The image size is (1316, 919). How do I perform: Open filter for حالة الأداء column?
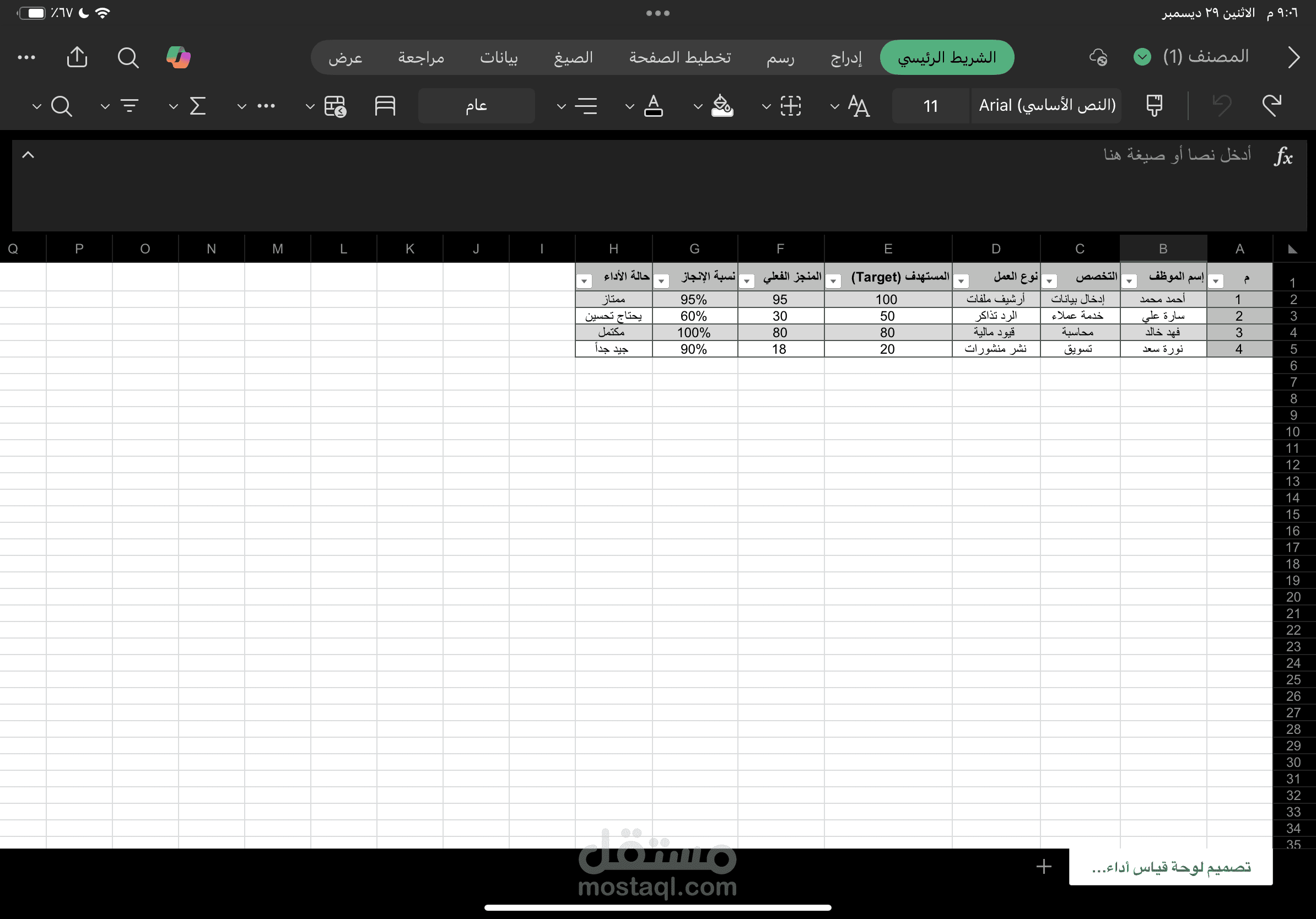(584, 282)
